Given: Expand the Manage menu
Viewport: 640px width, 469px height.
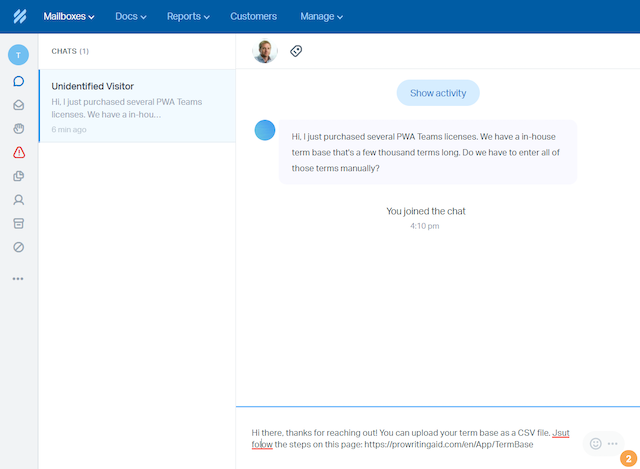Looking at the screenshot, I should point(322,16).
